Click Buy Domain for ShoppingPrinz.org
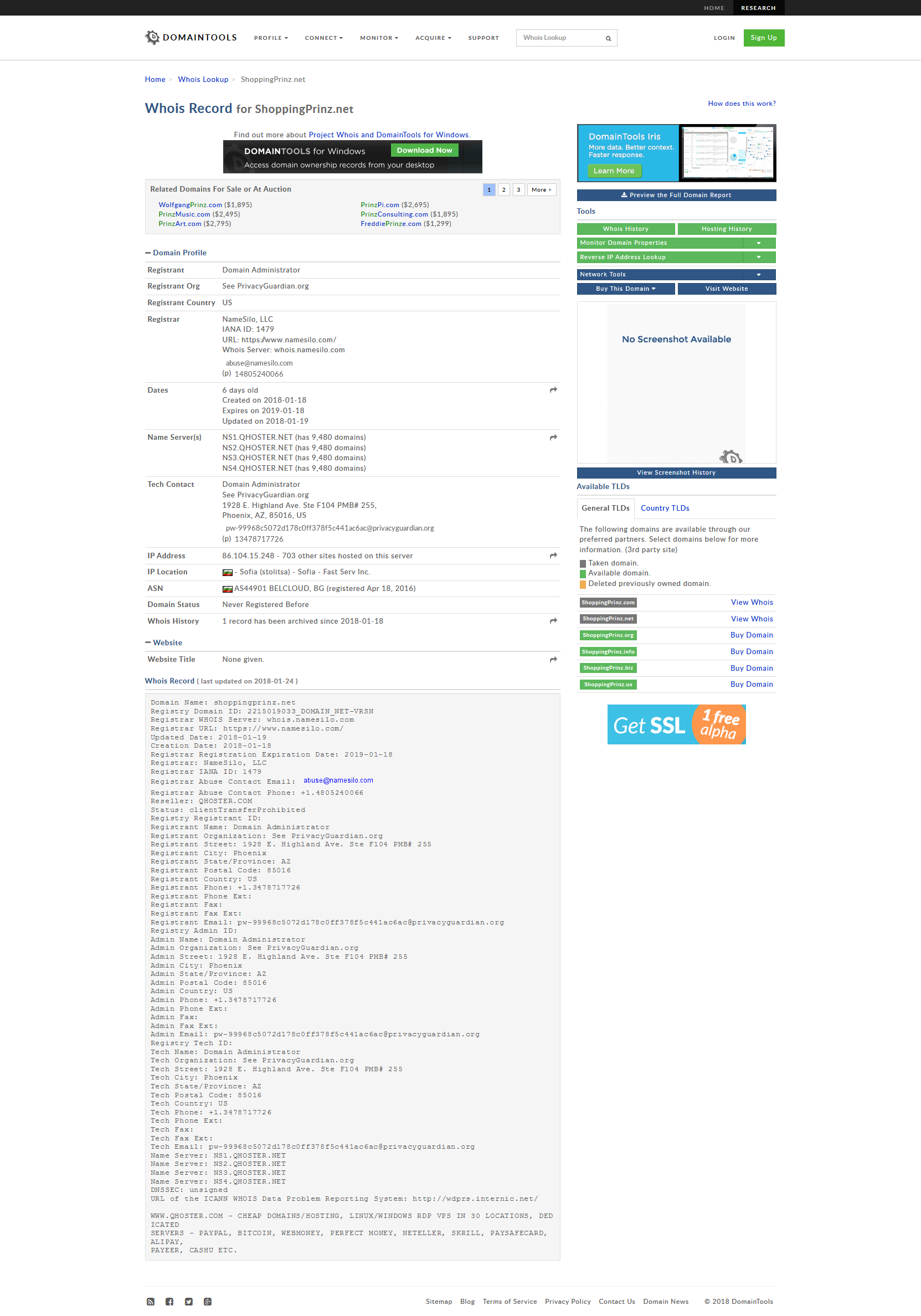 752,635
